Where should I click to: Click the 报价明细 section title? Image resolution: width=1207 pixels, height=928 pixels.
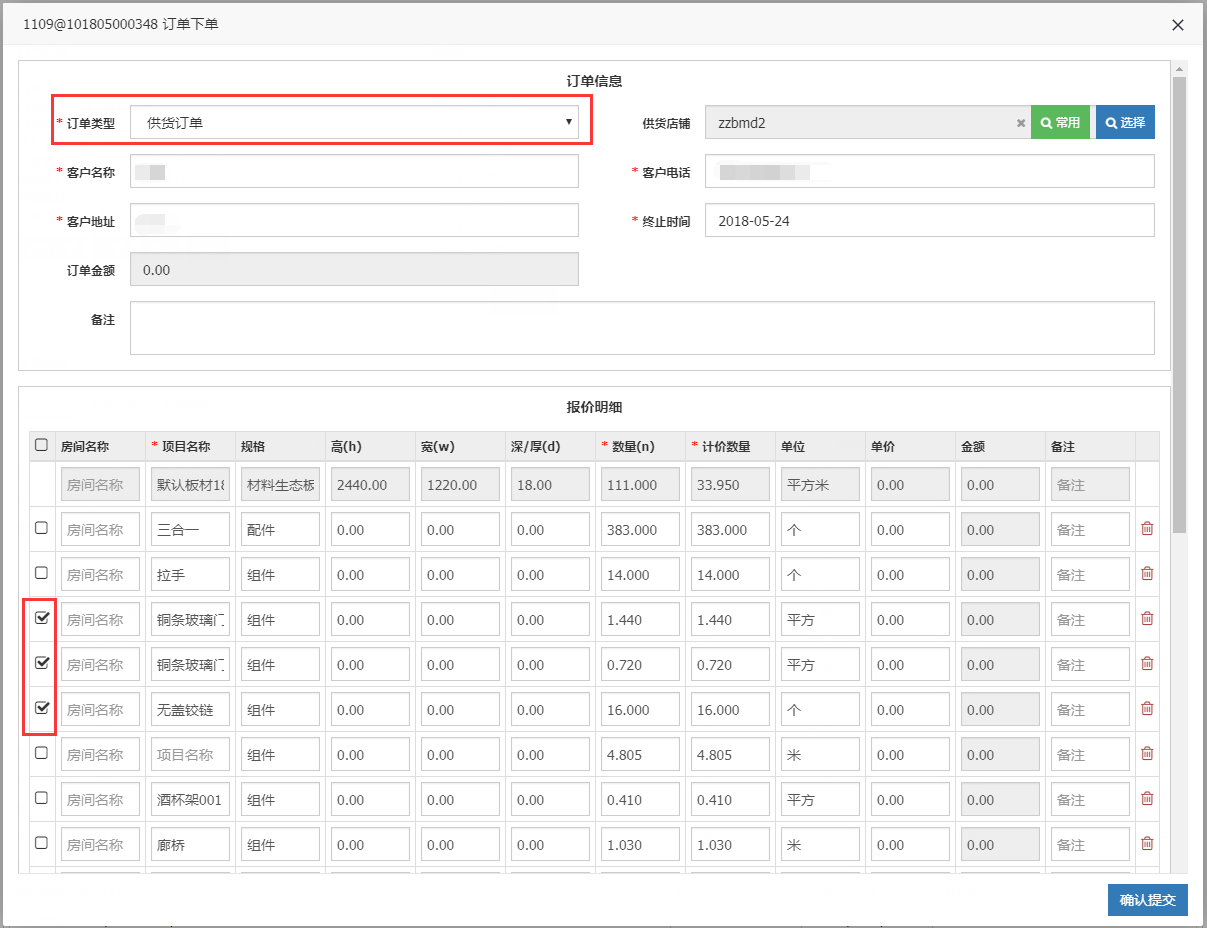(x=595, y=407)
